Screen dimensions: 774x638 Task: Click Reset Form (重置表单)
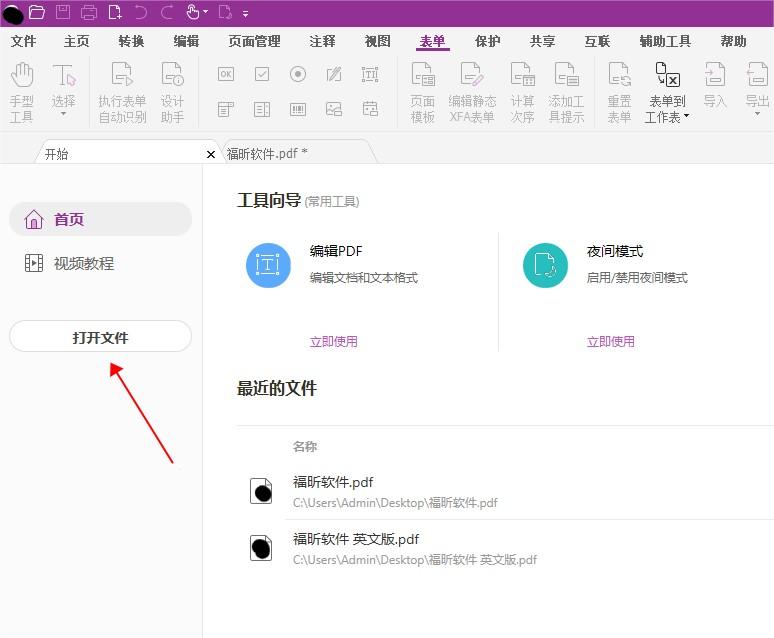[x=619, y=92]
